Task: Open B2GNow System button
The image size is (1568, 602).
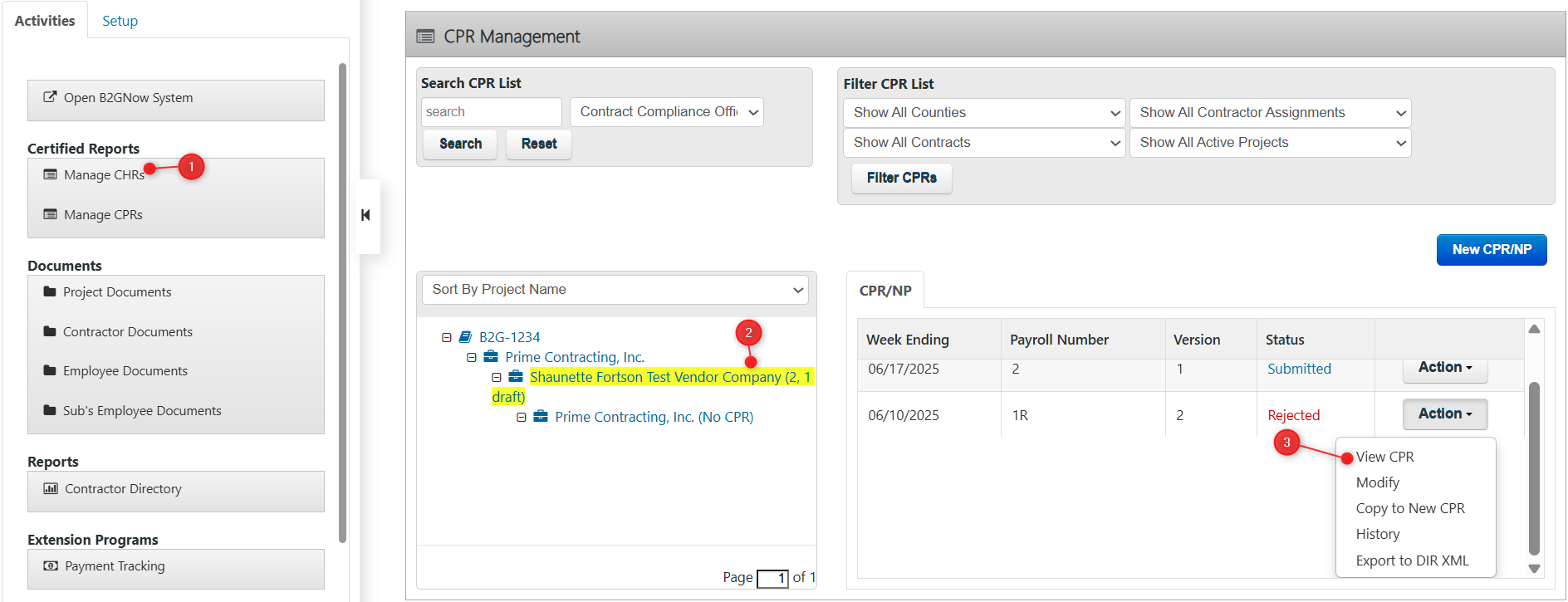Action: (176, 100)
